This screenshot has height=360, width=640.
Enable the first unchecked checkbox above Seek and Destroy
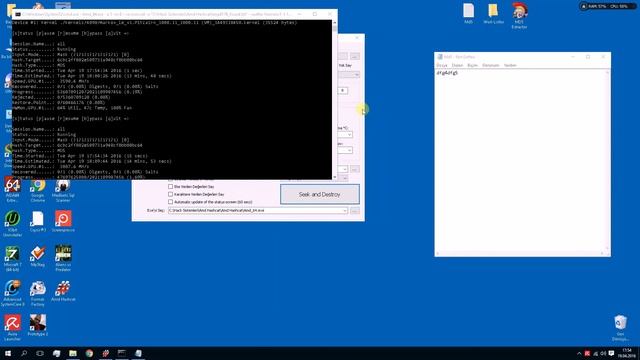171,187
